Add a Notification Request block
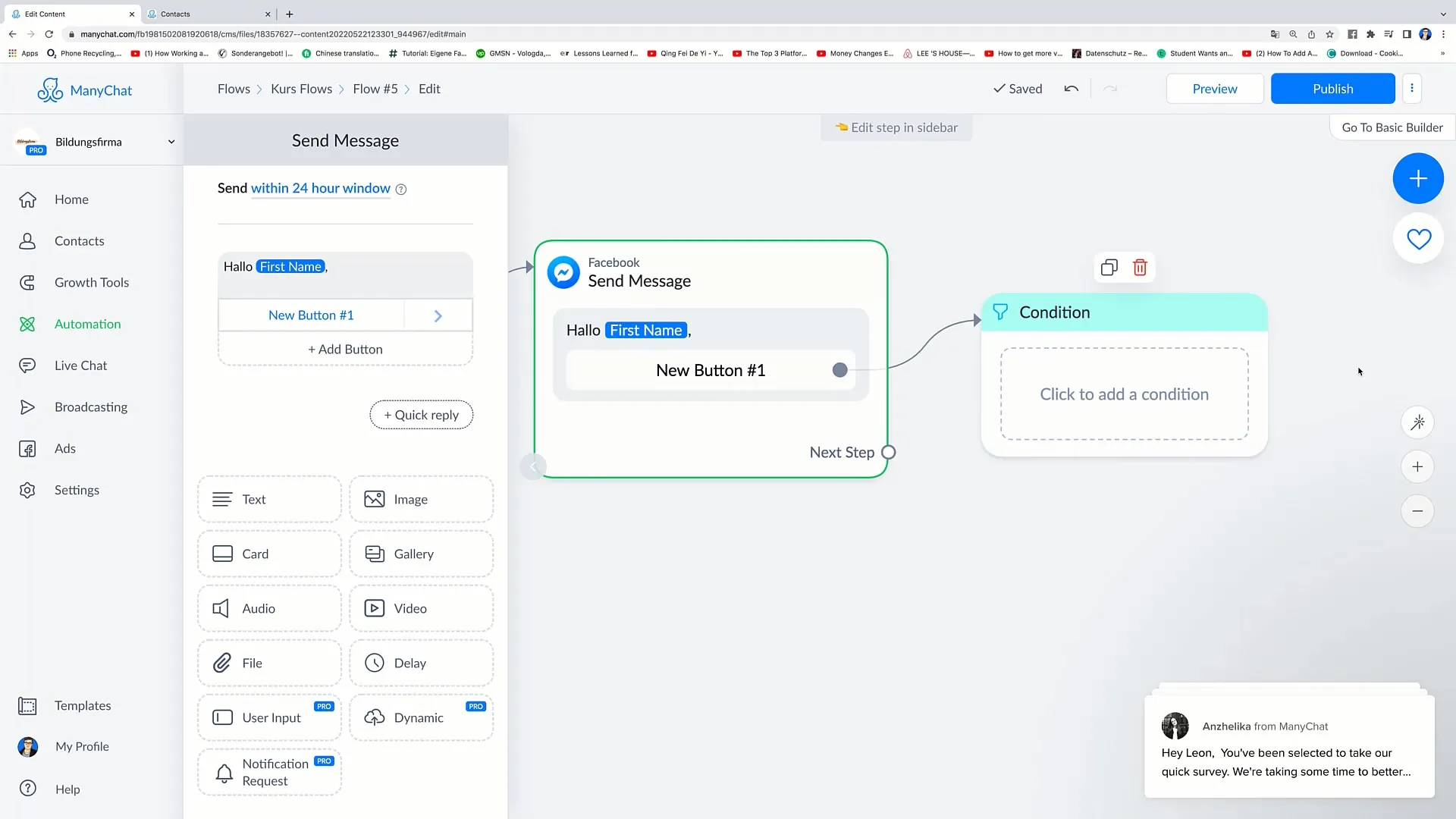The height and width of the screenshot is (819, 1456). point(269,773)
